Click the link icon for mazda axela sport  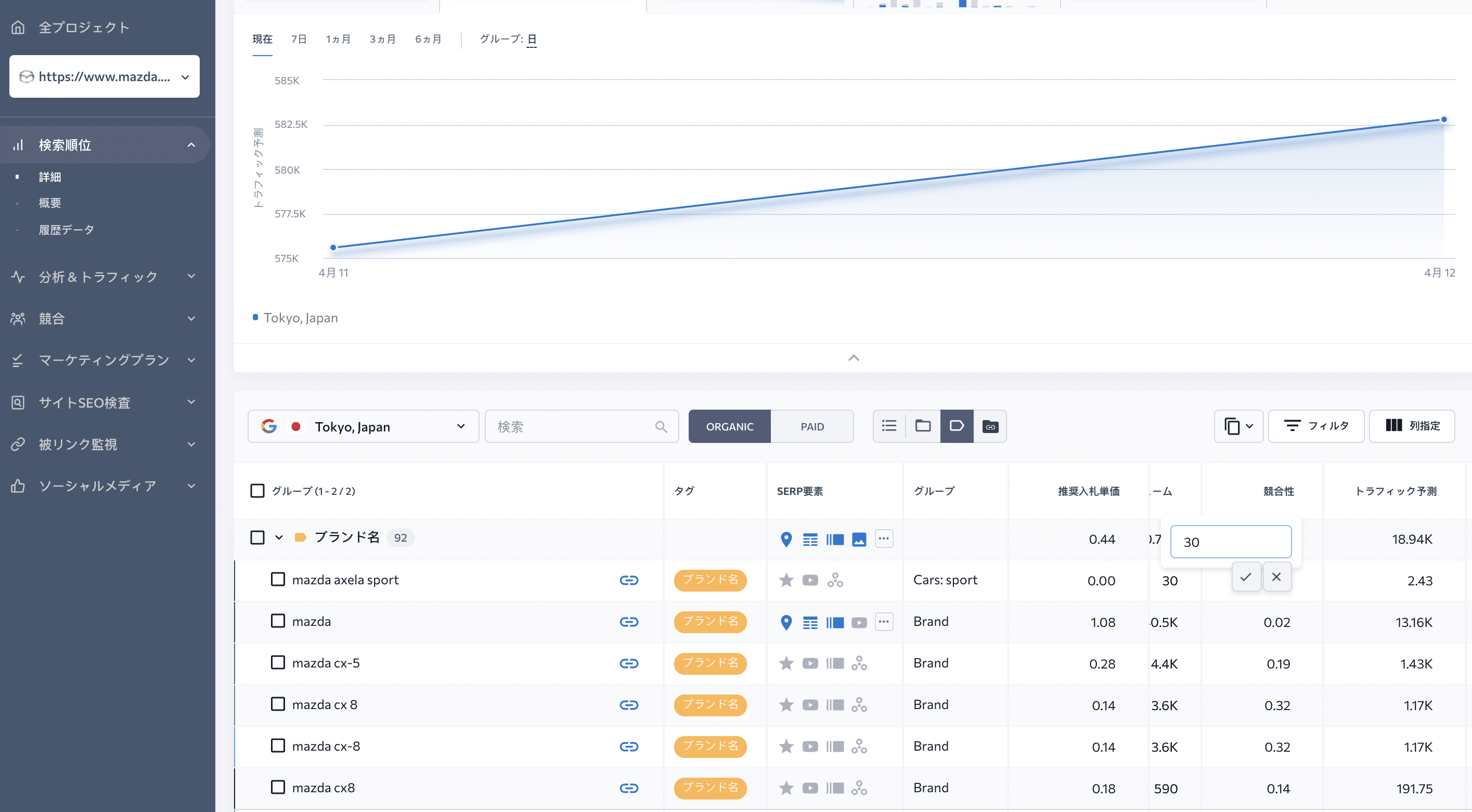628,580
